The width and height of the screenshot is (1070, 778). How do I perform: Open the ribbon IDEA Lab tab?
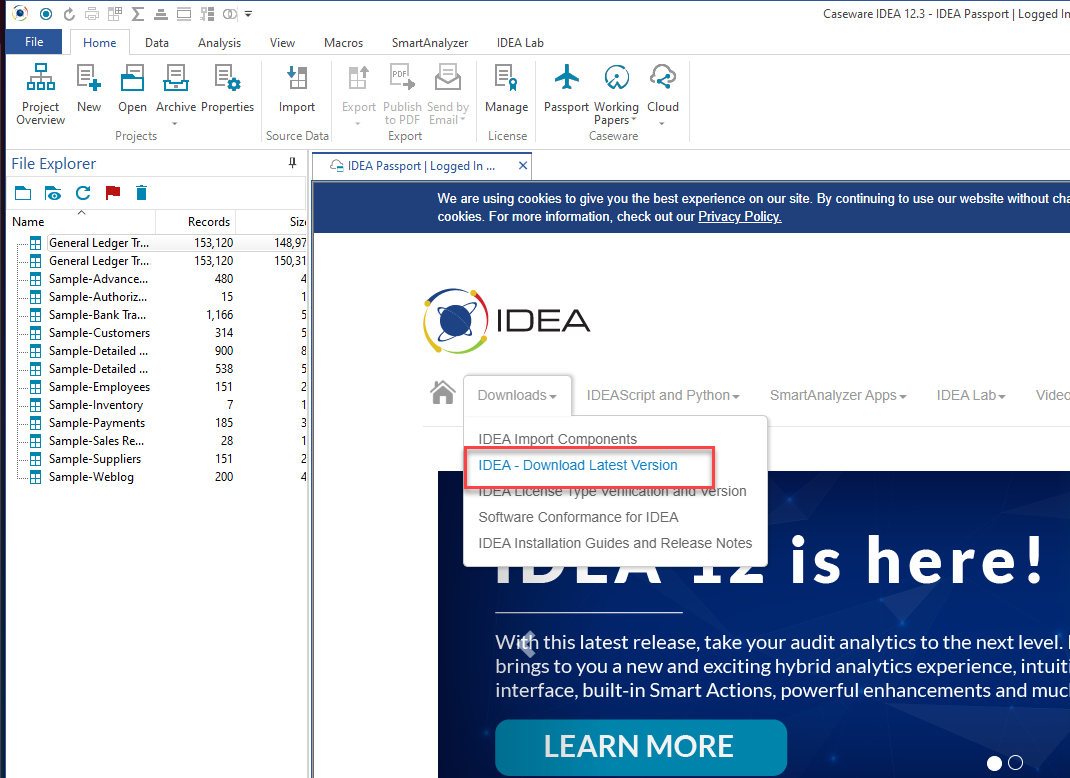pyautogui.click(x=520, y=42)
